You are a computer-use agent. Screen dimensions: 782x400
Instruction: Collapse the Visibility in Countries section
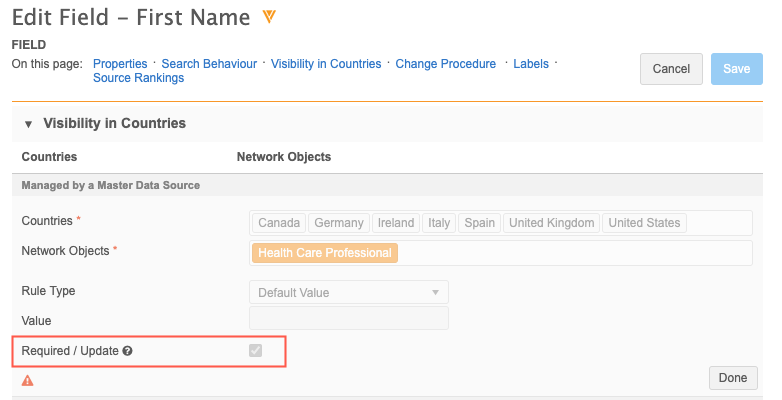(x=28, y=124)
